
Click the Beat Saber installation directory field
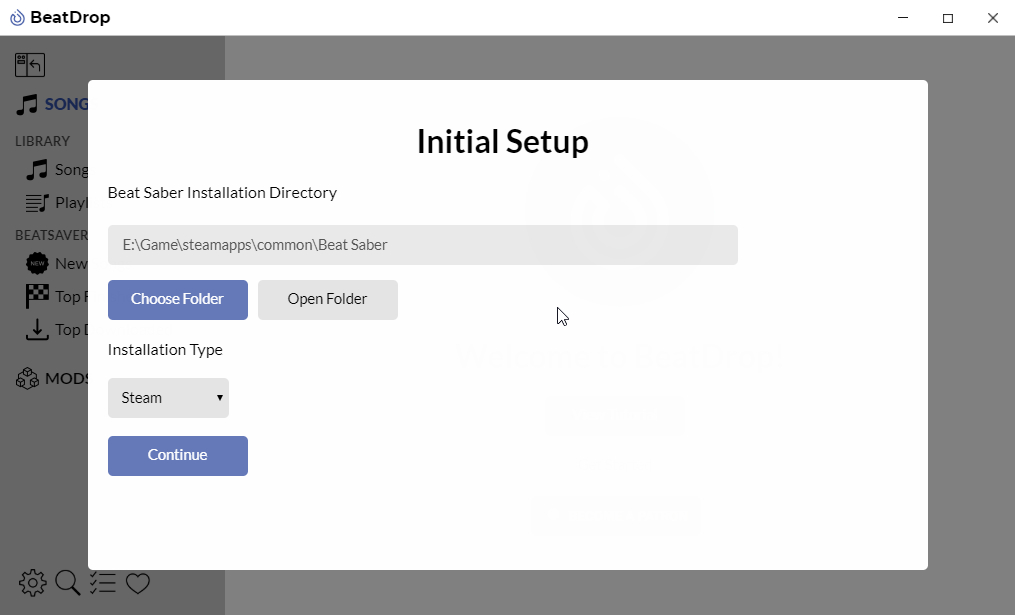423,245
